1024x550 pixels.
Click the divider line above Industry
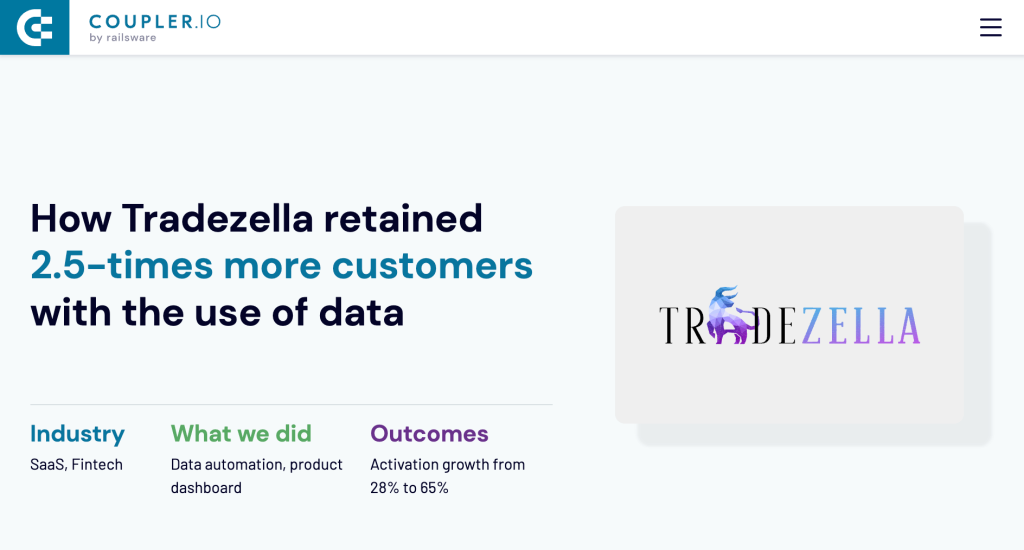pos(291,405)
